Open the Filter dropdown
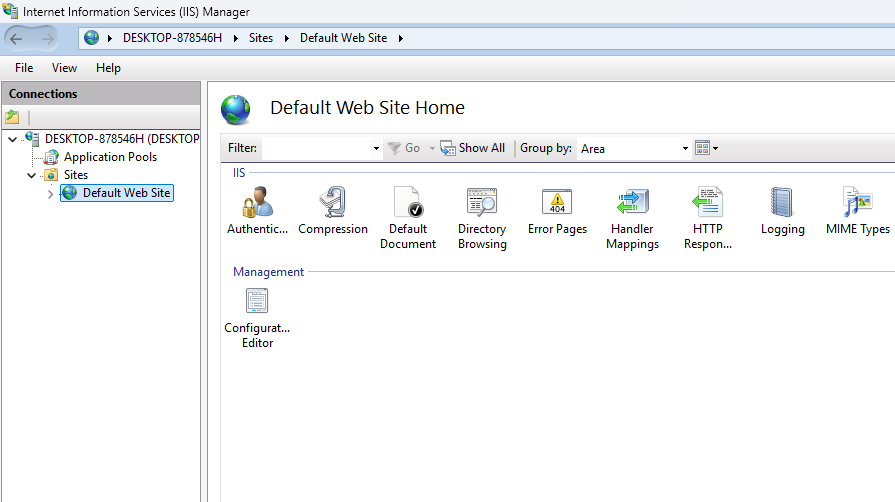 (x=376, y=148)
